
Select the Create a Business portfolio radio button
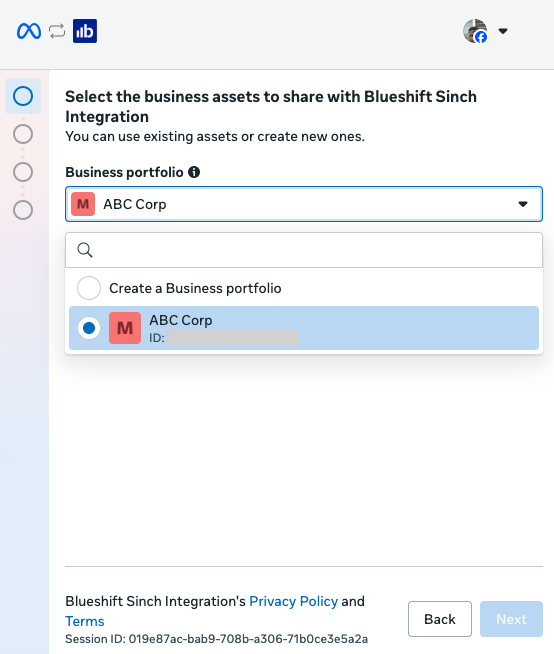89,288
